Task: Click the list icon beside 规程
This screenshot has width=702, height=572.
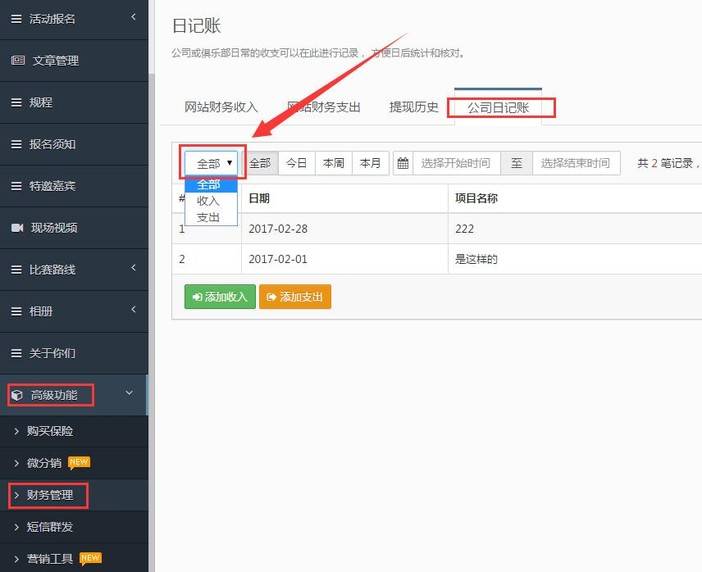Action: pyautogui.click(x=16, y=102)
